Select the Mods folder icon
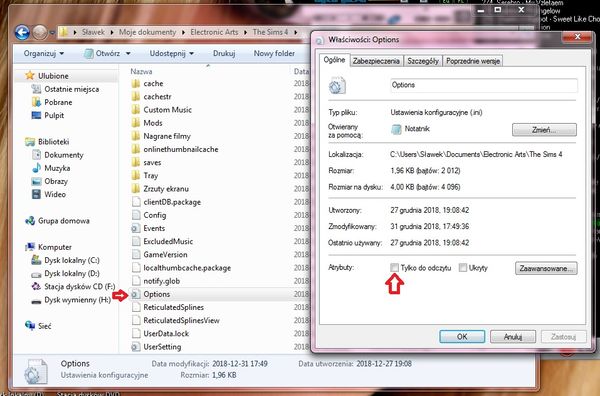 tap(135, 123)
